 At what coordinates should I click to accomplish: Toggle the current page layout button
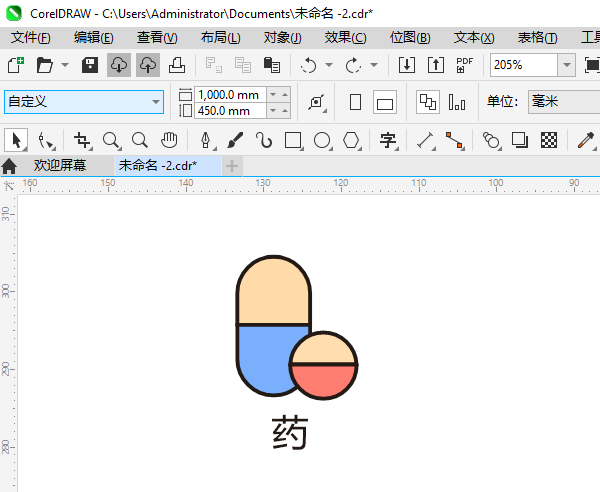click(457, 102)
